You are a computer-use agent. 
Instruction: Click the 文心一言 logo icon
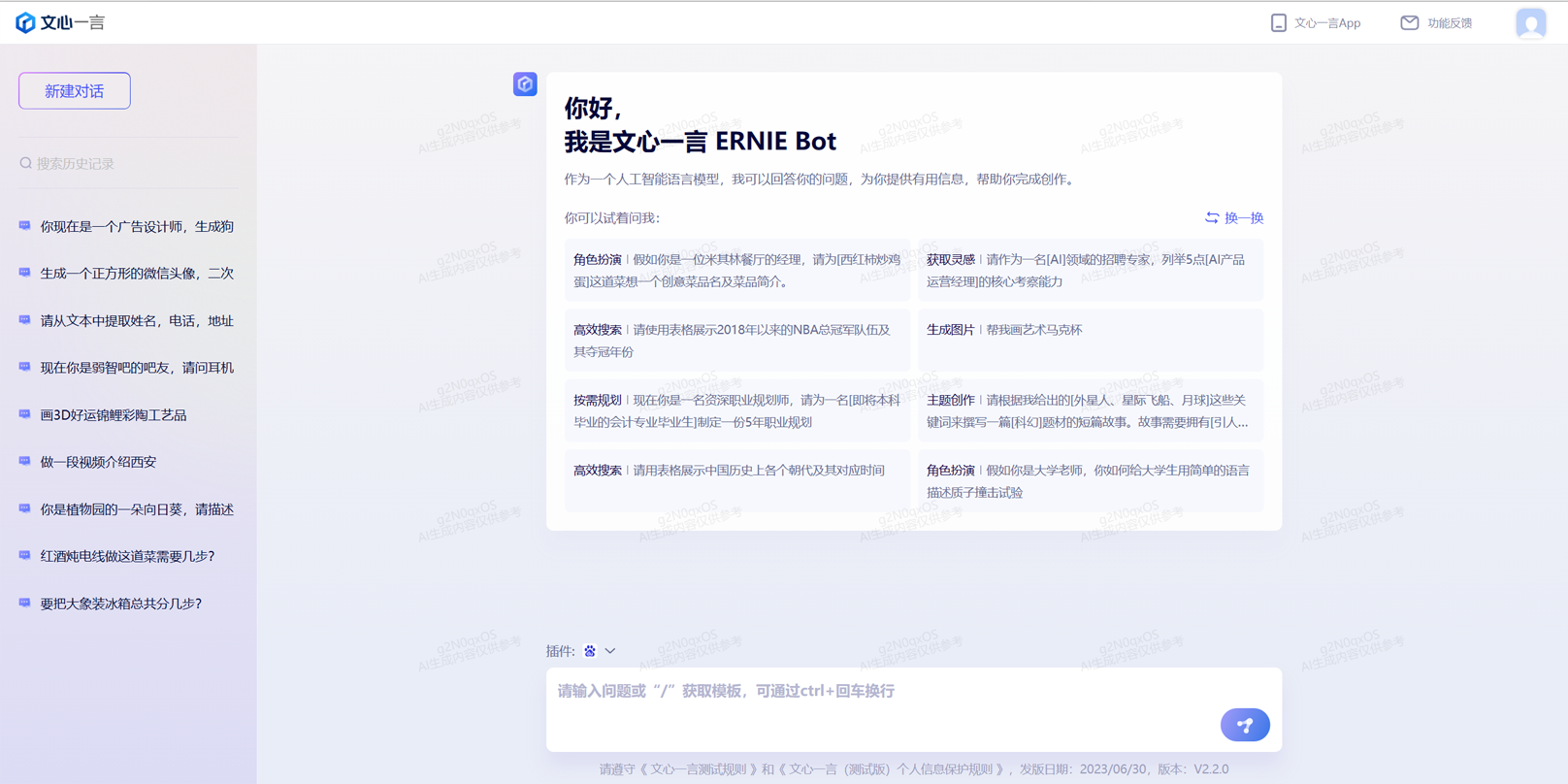click(25, 22)
